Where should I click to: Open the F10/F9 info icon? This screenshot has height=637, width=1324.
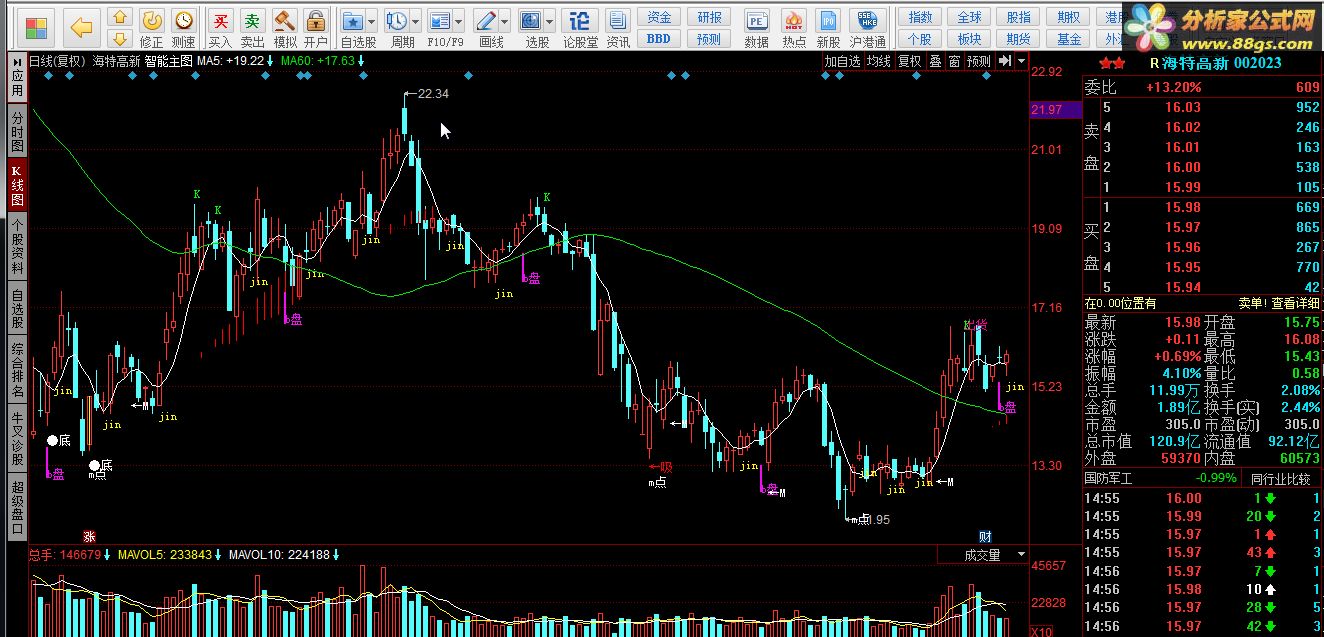[x=439, y=21]
